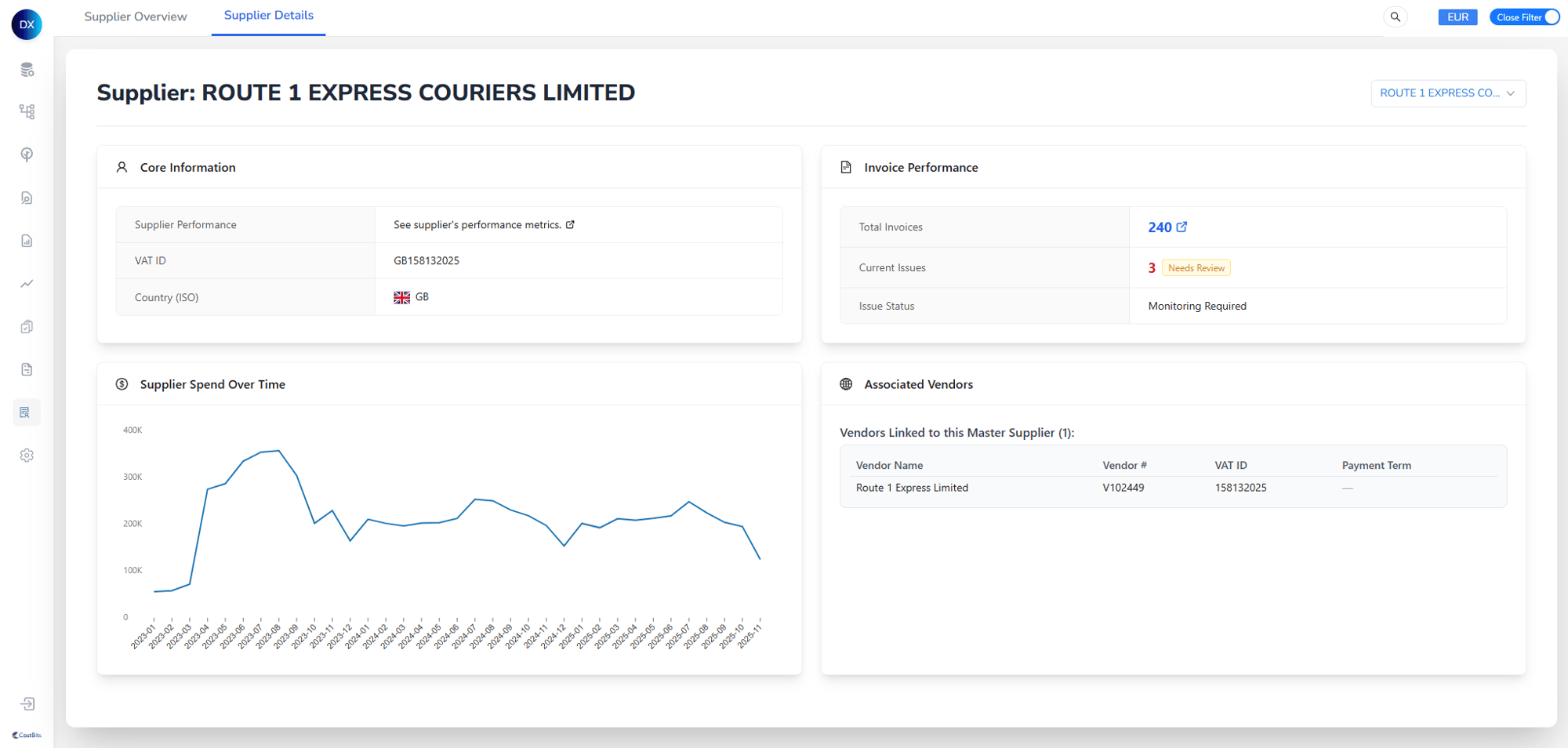Expand the ROUTE 1 EXPRESS supplier dropdown

click(1447, 93)
